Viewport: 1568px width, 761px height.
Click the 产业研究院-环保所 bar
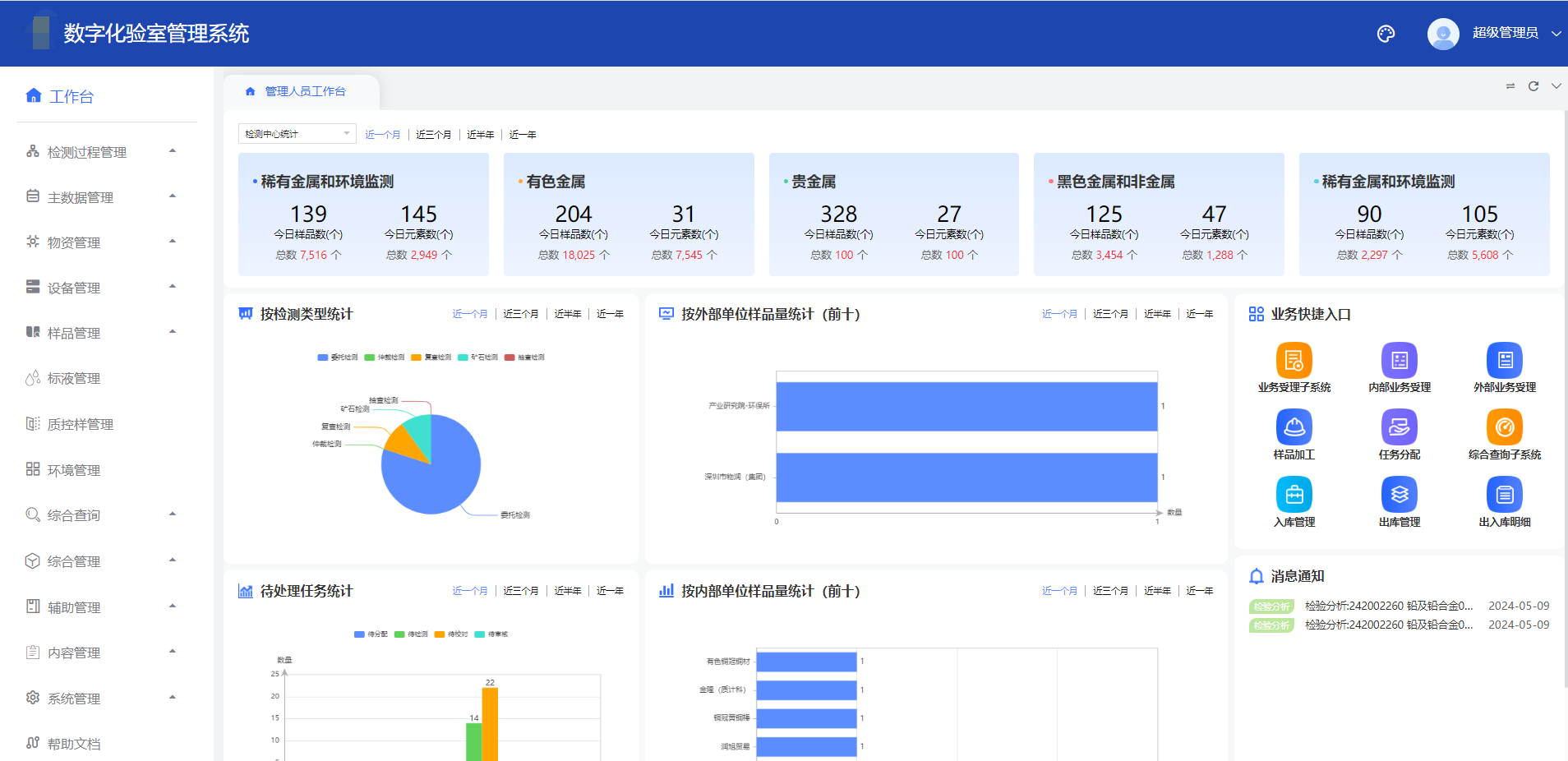966,406
